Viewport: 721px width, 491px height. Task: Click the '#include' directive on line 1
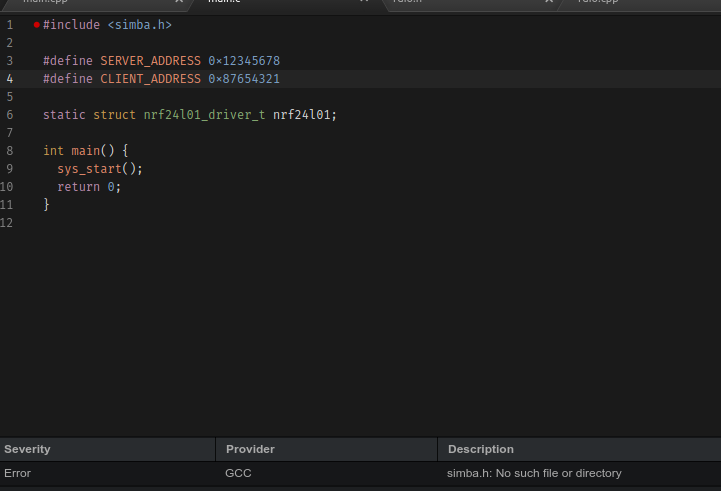pos(71,25)
